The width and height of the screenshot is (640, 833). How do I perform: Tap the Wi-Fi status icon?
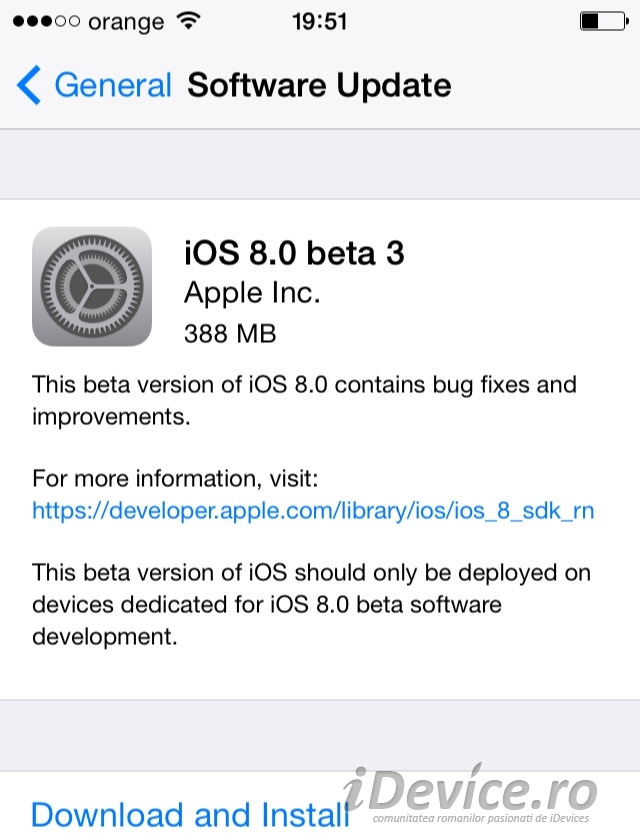click(x=189, y=21)
